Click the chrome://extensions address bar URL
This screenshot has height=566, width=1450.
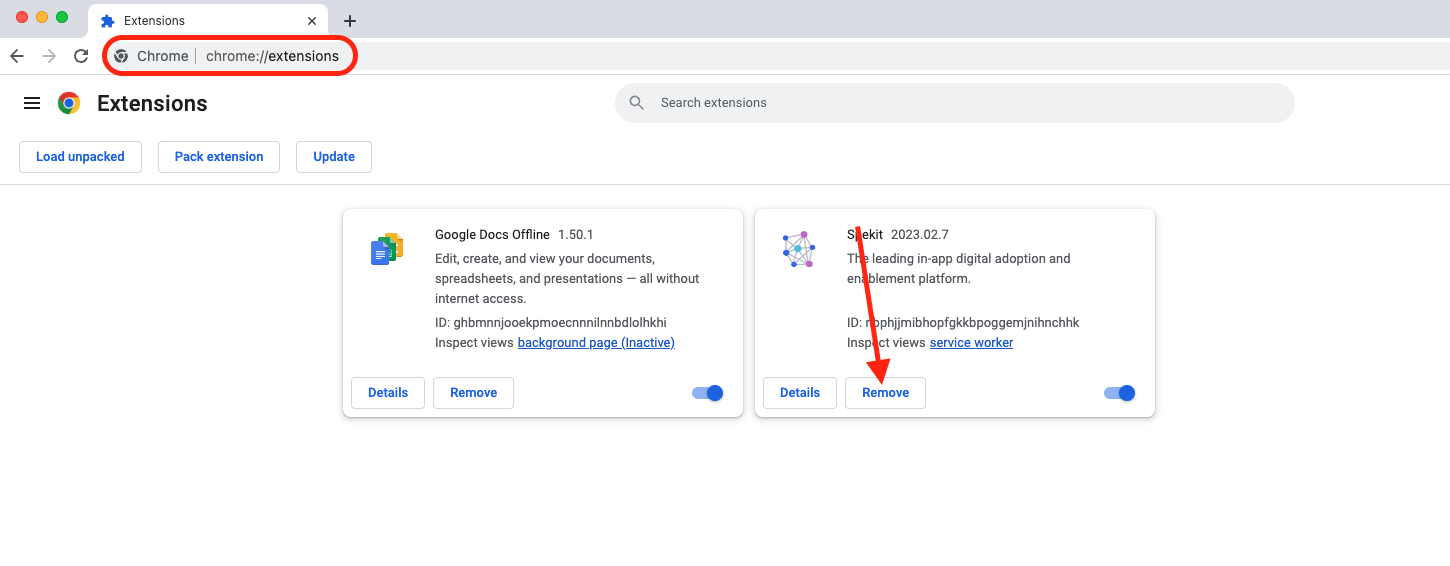[x=272, y=56]
